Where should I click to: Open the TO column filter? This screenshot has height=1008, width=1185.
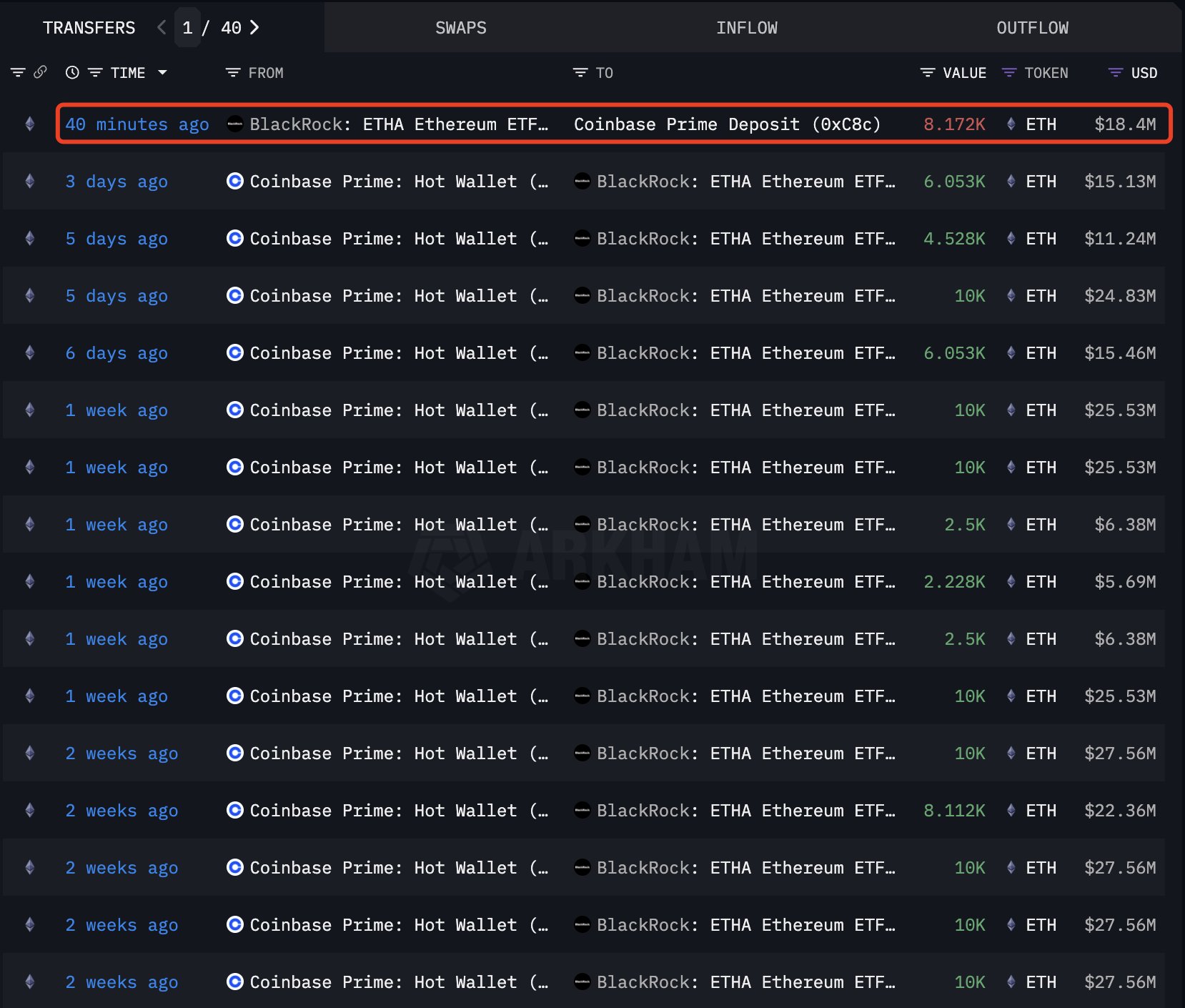tap(580, 72)
